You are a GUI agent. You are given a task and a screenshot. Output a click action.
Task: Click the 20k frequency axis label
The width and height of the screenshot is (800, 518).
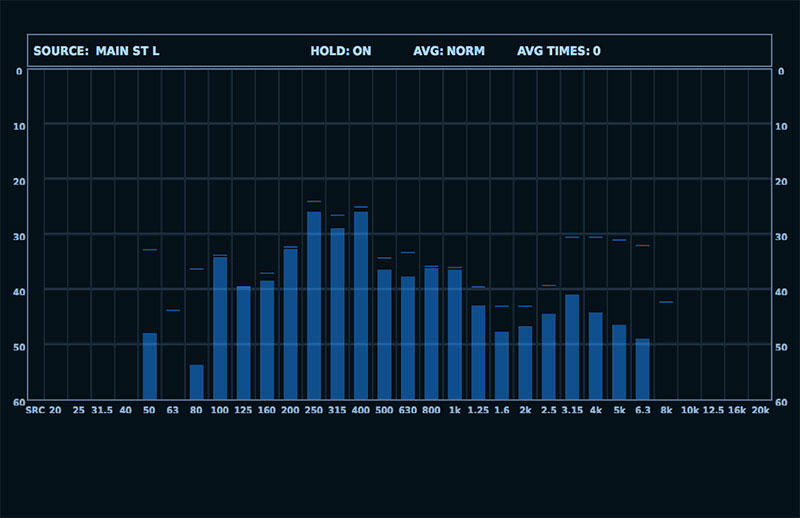coord(760,410)
